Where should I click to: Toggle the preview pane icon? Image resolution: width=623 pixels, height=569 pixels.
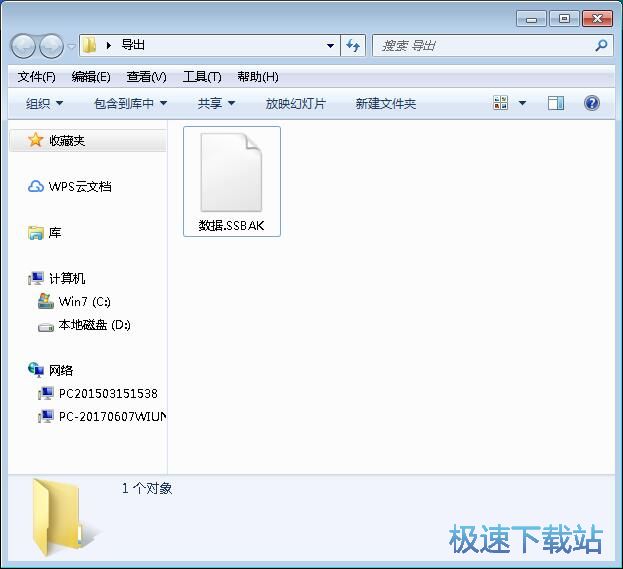click(x=556, y=103)
